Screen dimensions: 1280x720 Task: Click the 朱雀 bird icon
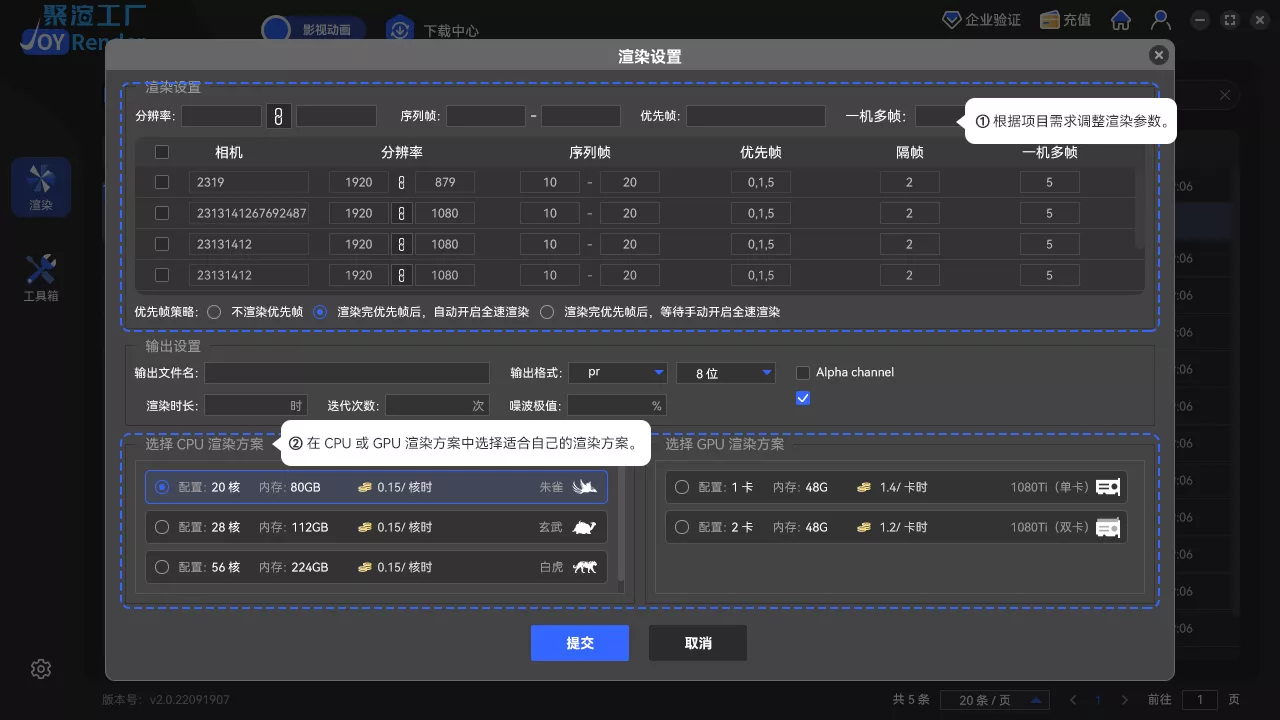584,487
